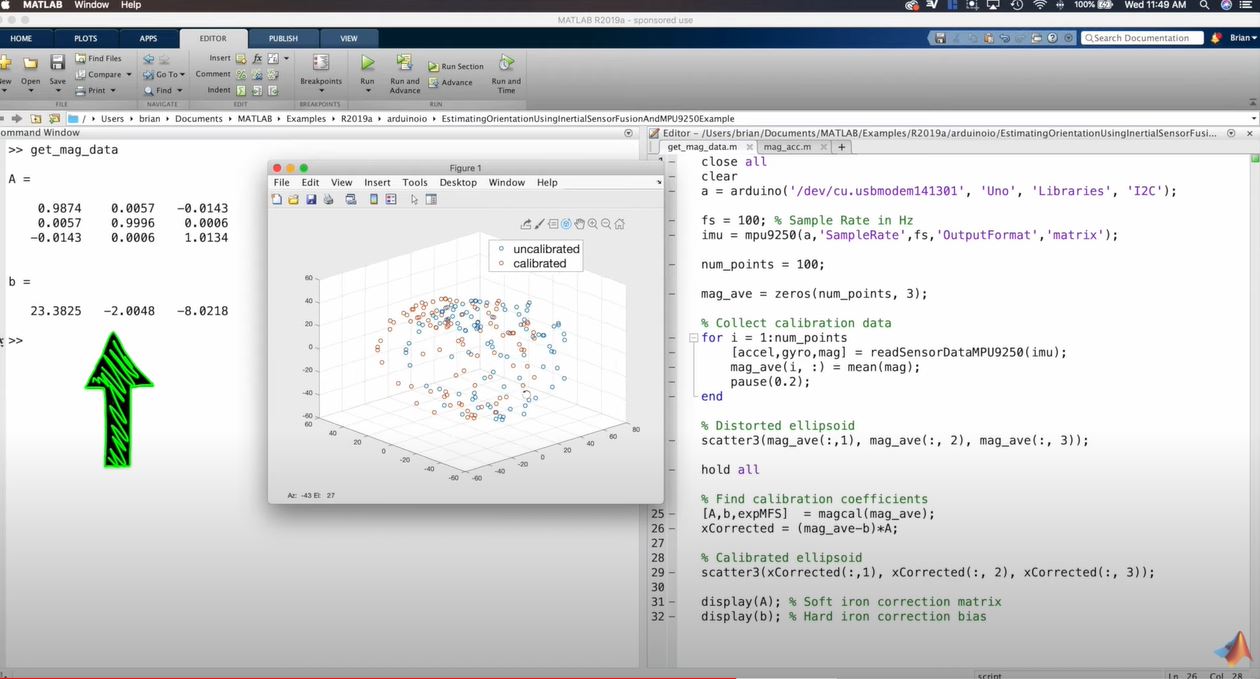Switch to the APPS ribbon tab
Viewport: 1260px width, 679px height.
(x=148, y=39)
